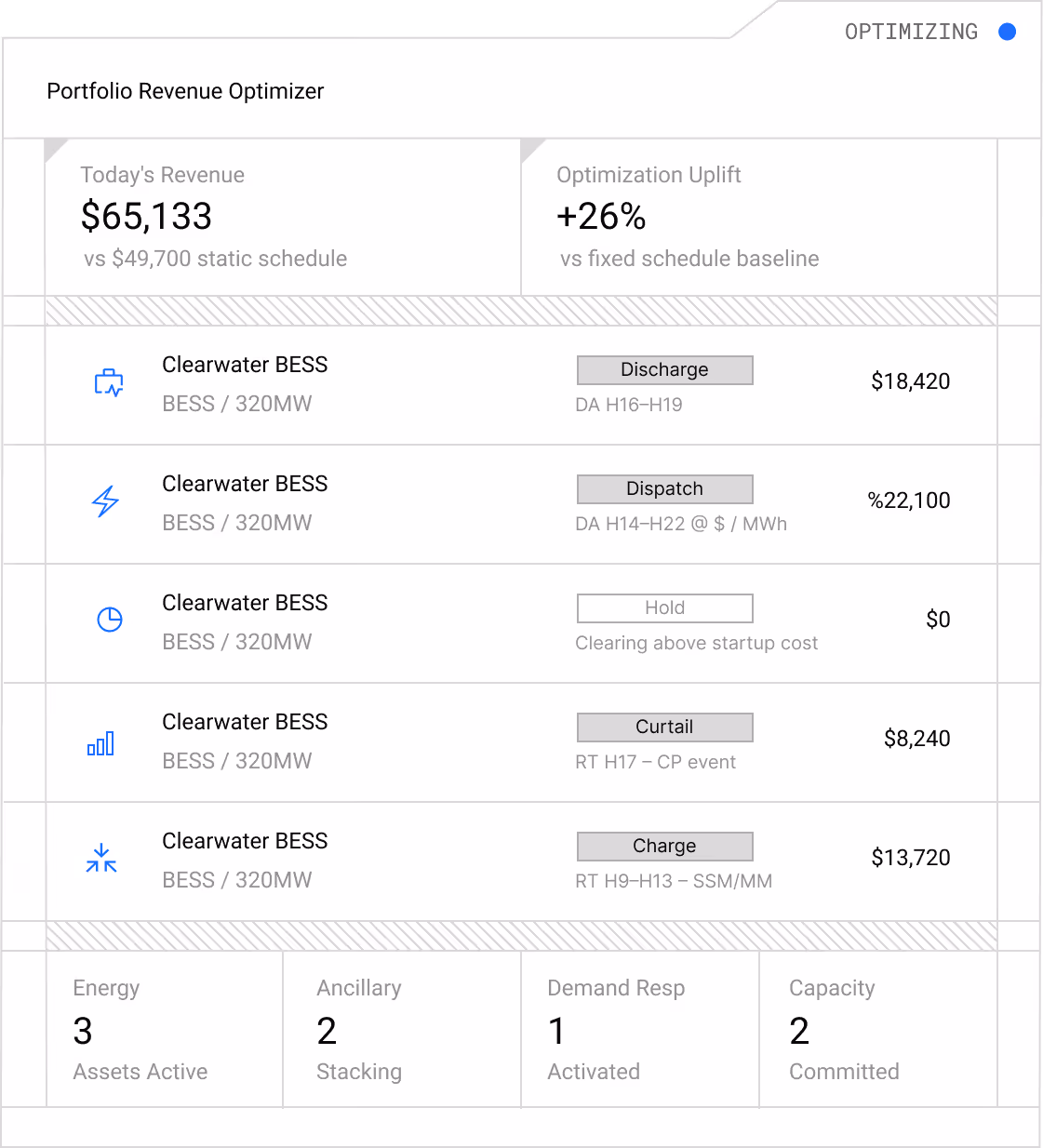Click the Portfolio Revenue Optimizer title

tap(185, 91)
